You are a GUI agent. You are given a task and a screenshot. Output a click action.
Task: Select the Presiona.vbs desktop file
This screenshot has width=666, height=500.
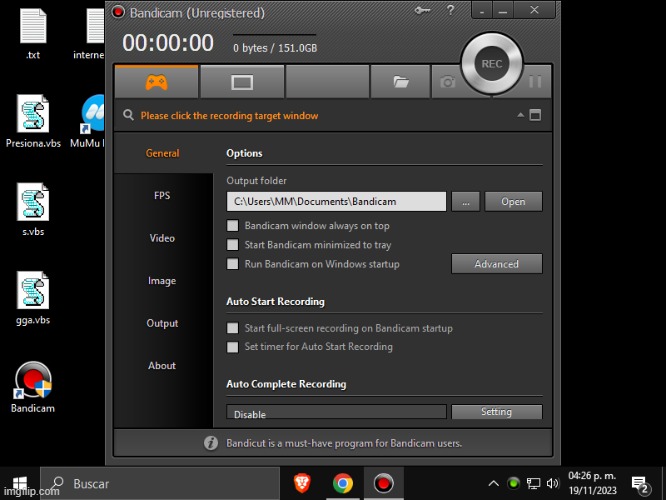[x=33, y=121]
